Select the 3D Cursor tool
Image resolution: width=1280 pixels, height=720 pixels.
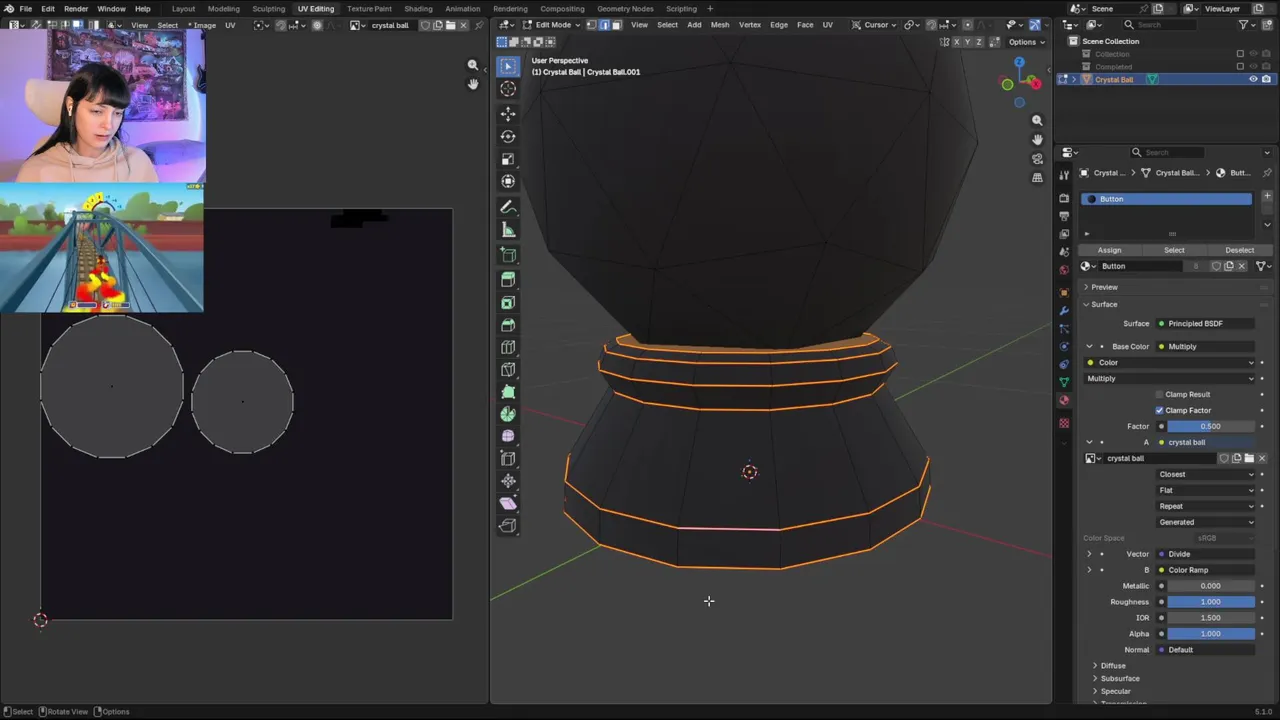[x=508, y=89]
